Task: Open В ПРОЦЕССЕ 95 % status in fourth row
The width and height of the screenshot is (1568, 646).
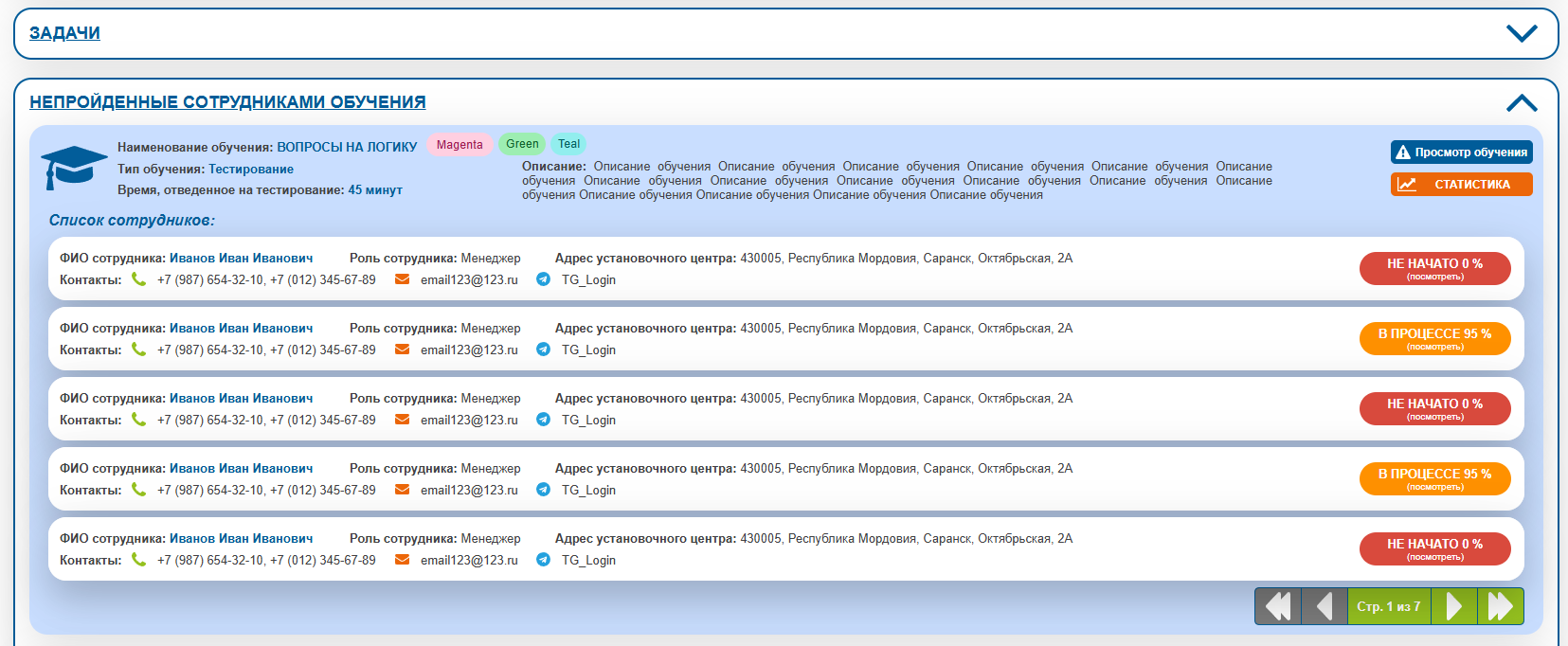Action: pos(1434,479)
